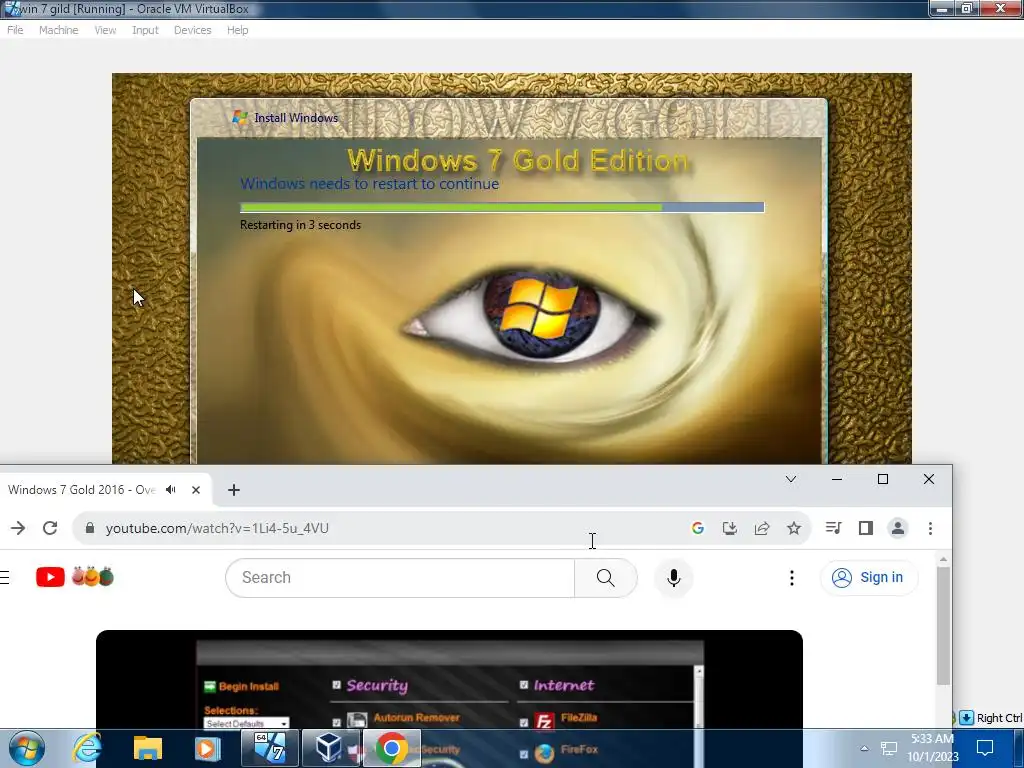View site information via the lock icon
This screenshot has width=1024, height=768.
pyautogui.click(x=90, y=528)
